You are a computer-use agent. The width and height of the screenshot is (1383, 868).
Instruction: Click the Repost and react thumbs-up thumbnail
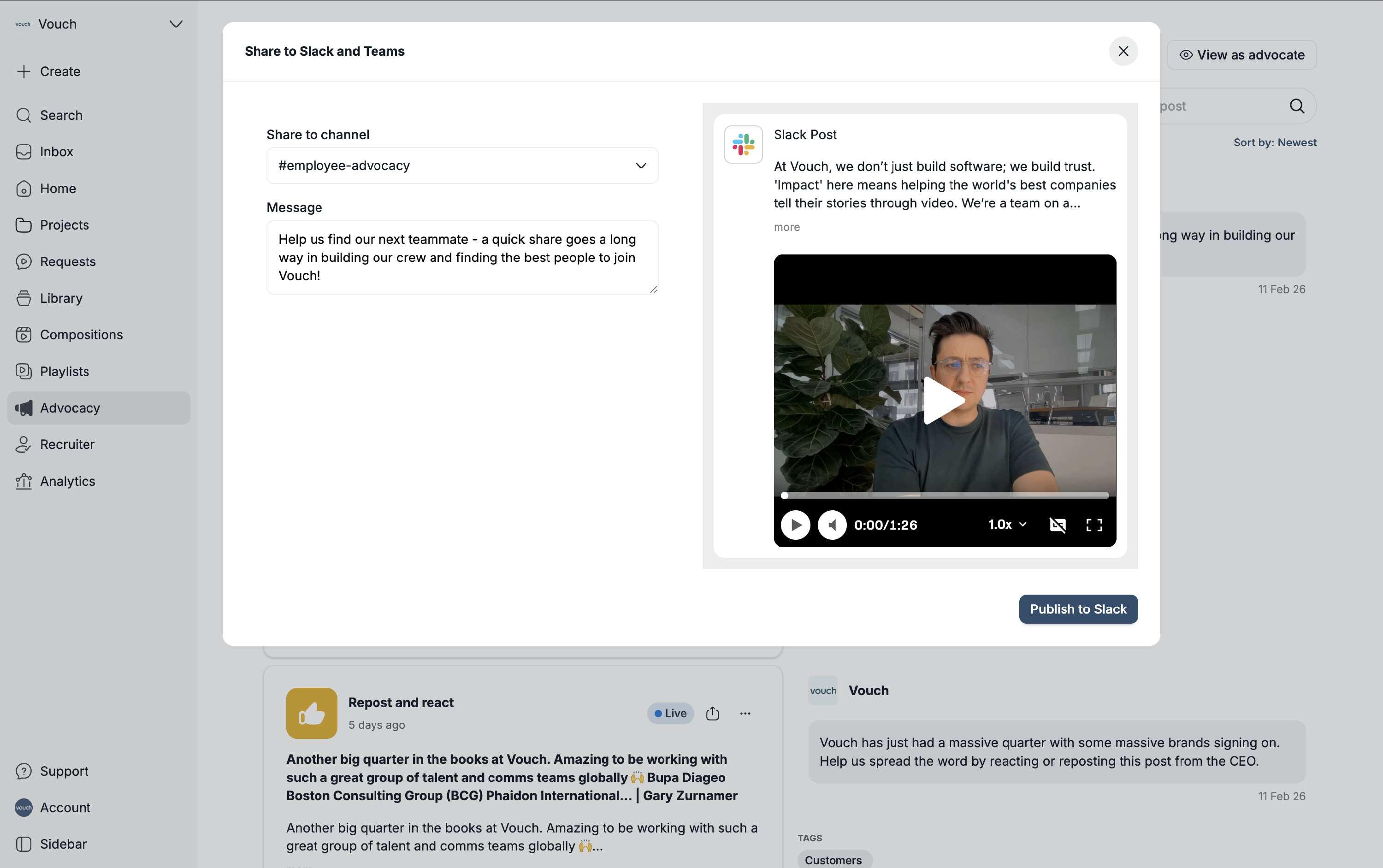[x=311, y=713]
